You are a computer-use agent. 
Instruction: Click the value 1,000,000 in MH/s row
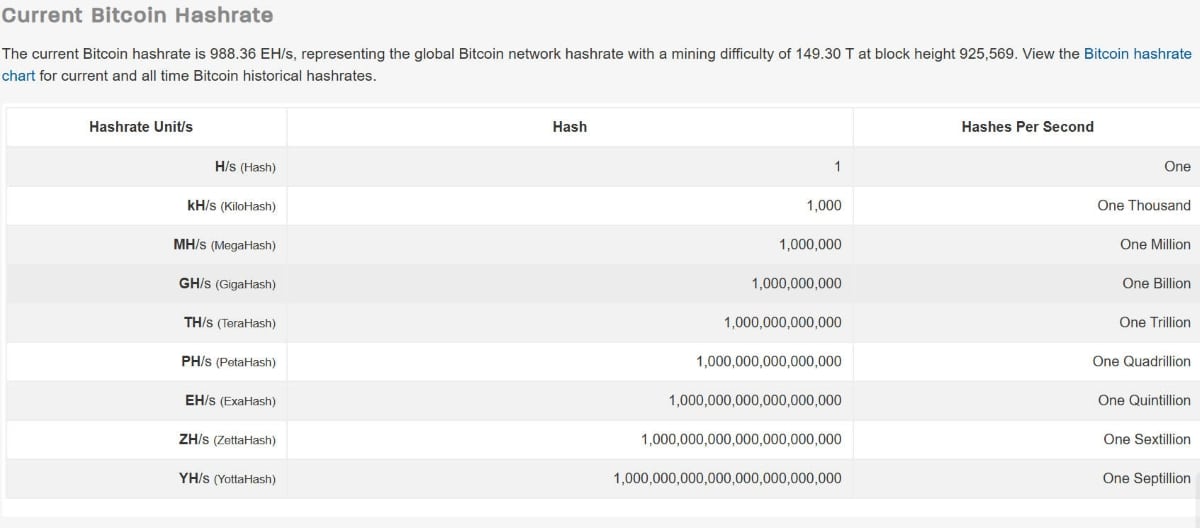pos(810,244)
